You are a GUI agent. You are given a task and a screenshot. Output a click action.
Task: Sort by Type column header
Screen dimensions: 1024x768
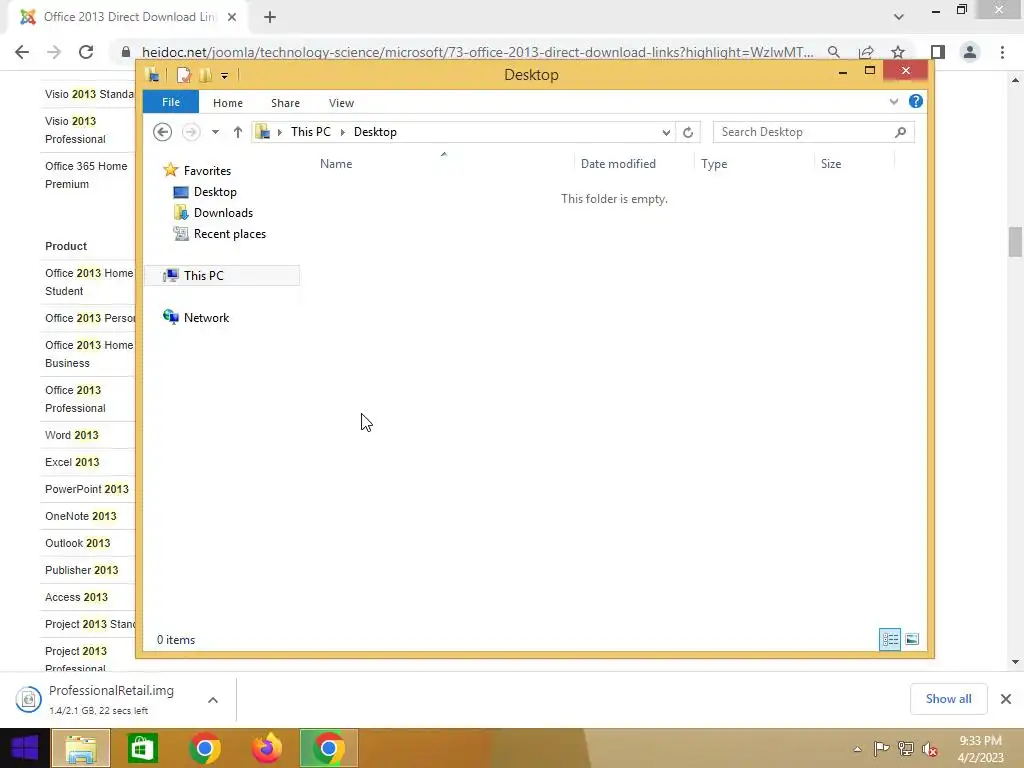click(x=714, y=164)
